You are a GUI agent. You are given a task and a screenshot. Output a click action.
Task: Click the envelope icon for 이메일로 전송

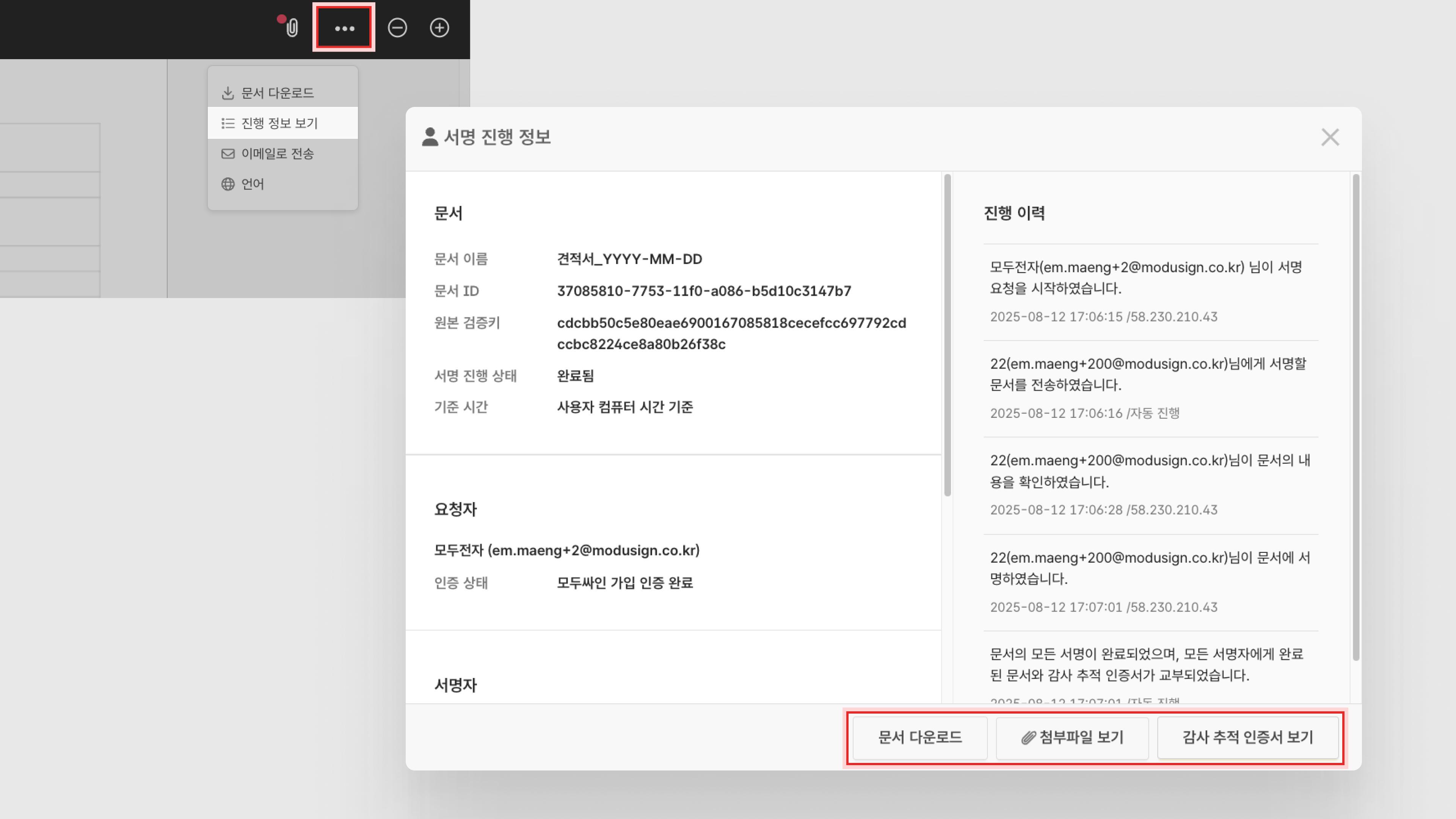228,154
